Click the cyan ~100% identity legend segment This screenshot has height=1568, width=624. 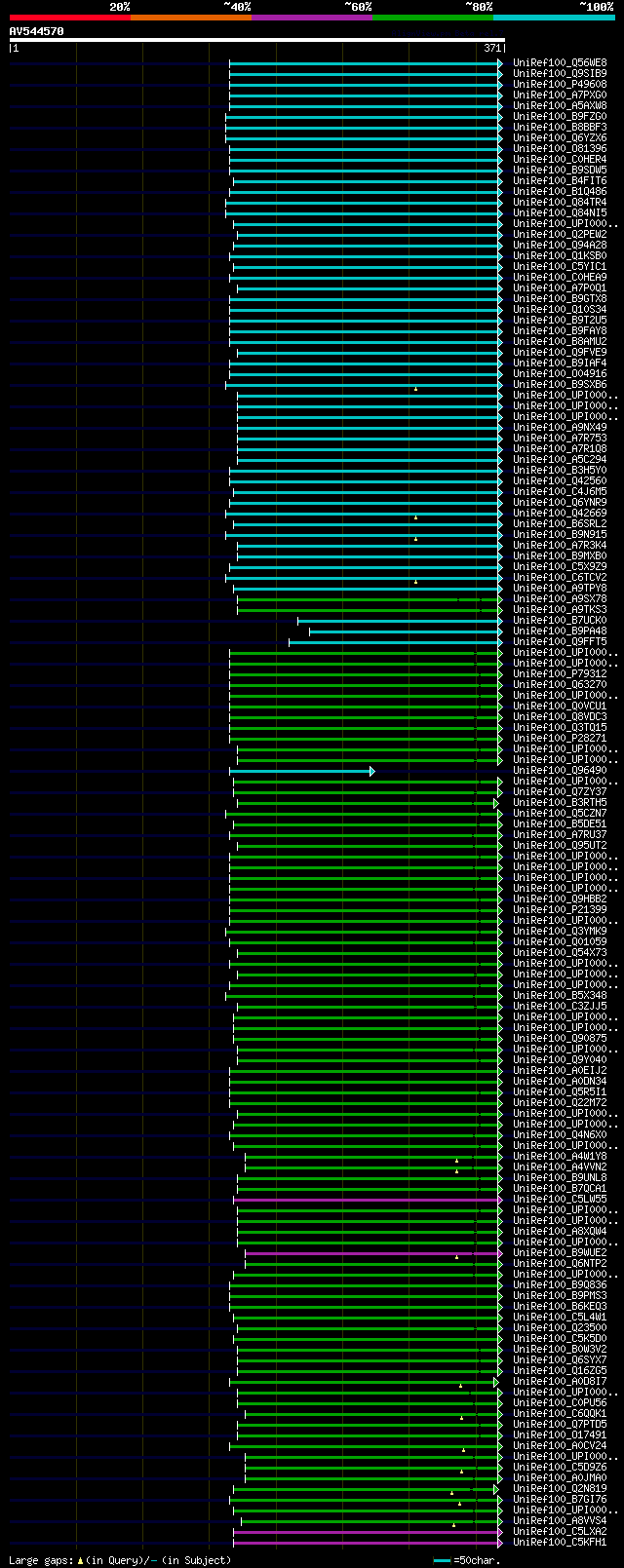[553, 18]
